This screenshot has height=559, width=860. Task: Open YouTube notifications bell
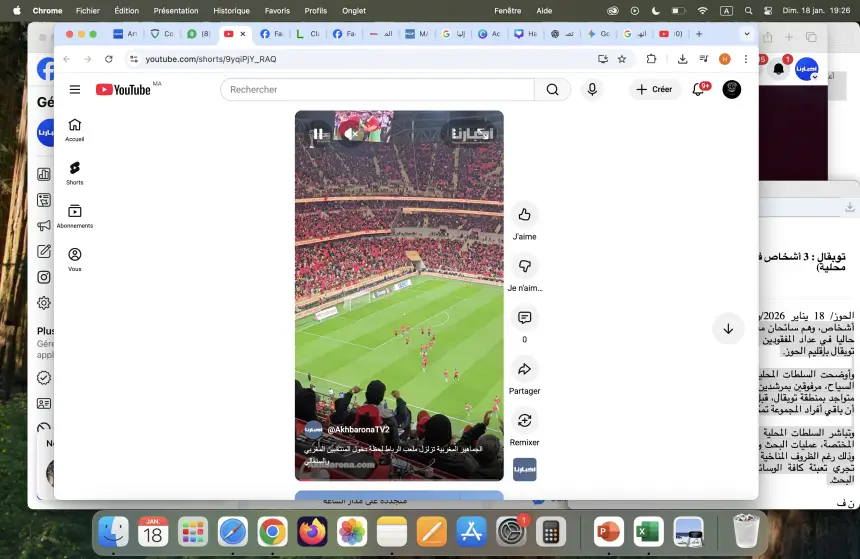pos(699,89)
